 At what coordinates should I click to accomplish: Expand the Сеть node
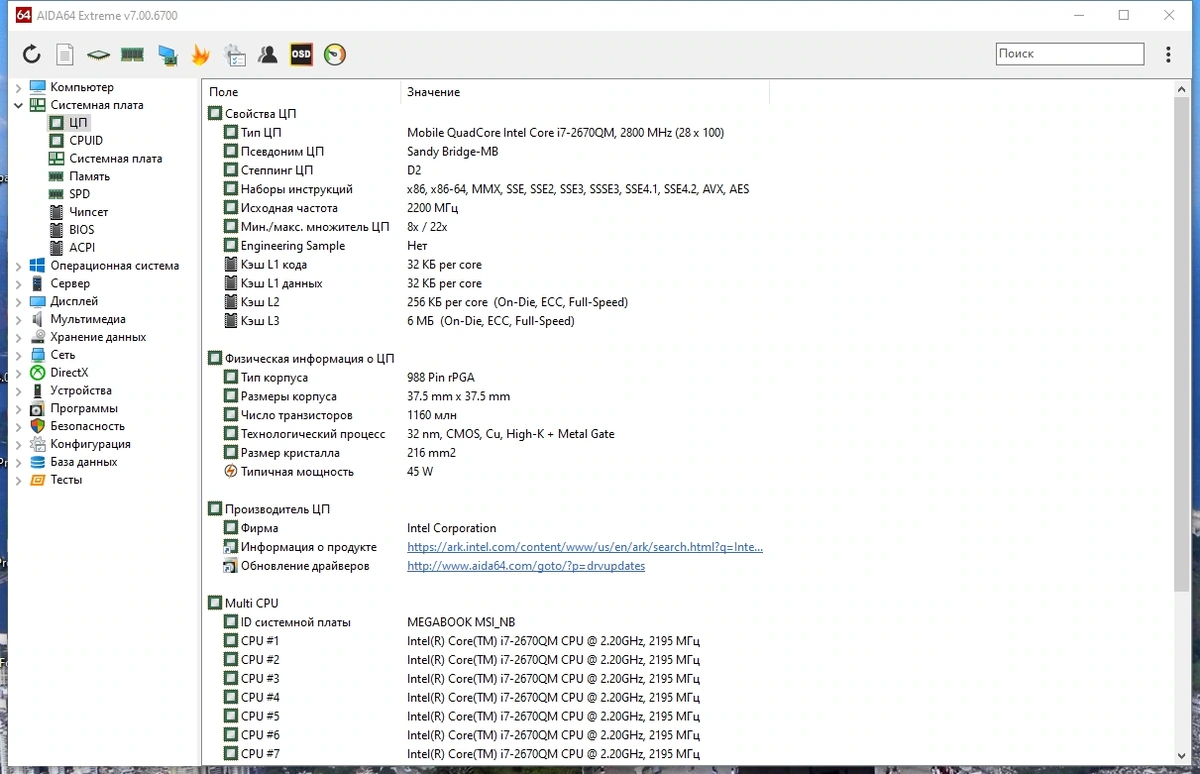point(19,355)
